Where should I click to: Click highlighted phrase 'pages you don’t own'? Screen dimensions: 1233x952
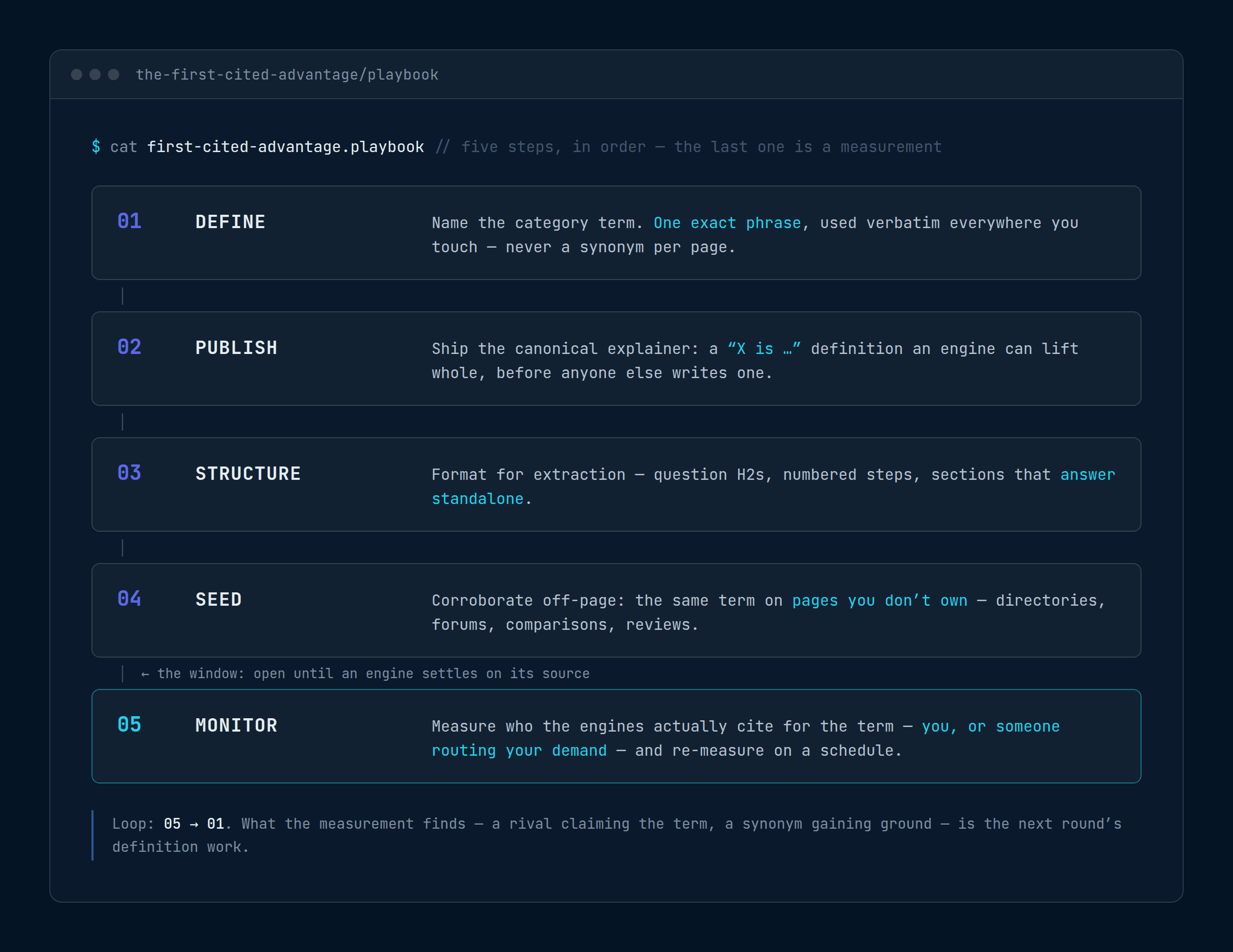880,601
